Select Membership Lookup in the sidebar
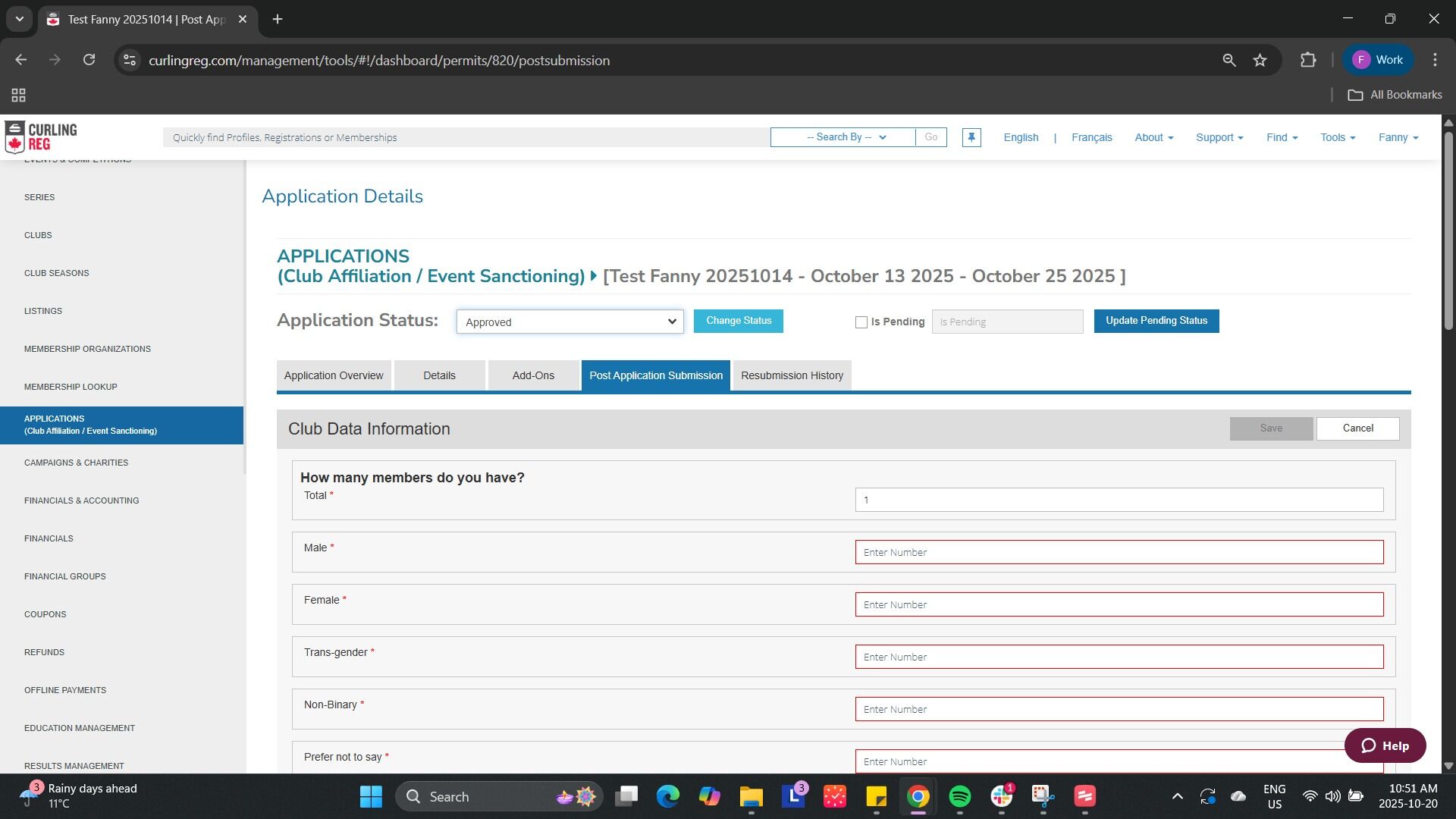1456x819 pixels. pyautogui.click(x=71, y=387)
